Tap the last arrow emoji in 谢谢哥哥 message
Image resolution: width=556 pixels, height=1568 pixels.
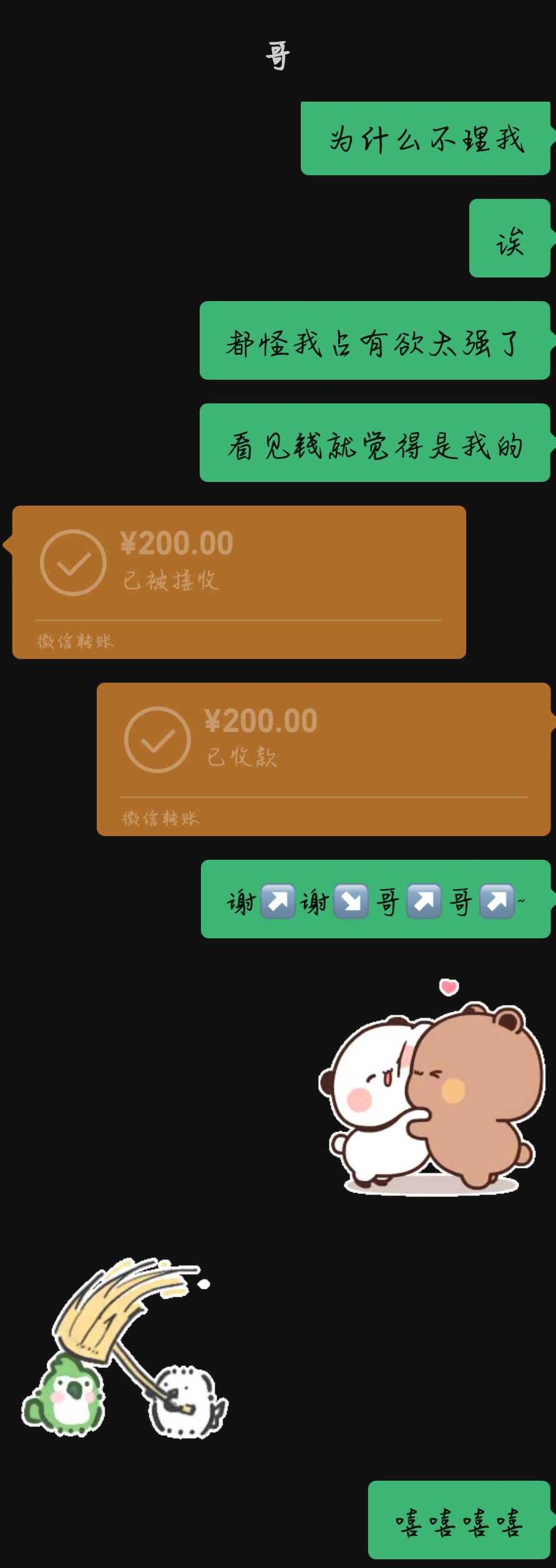coord(497,901)
